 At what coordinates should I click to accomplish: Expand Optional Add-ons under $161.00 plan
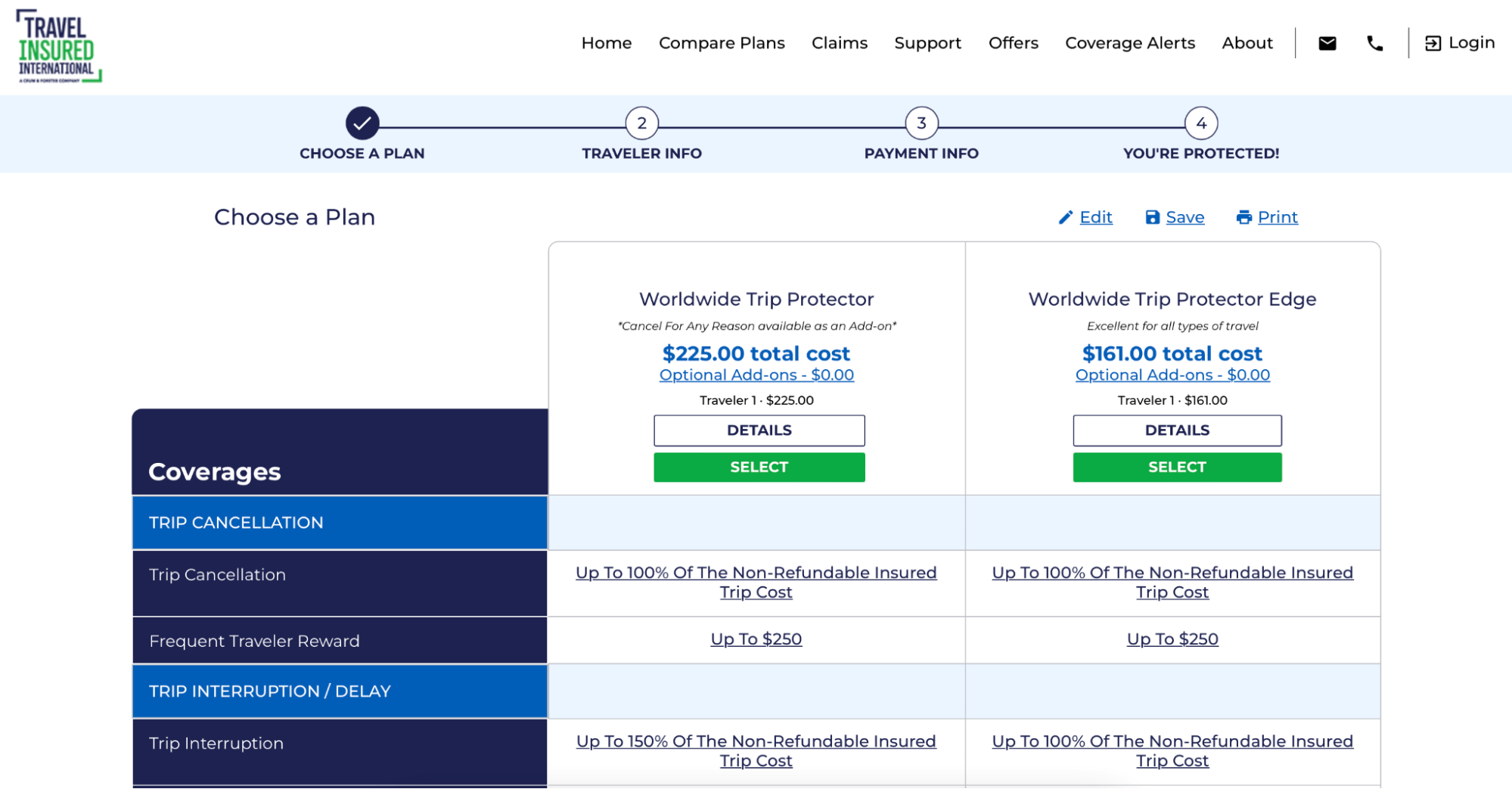1172,375
